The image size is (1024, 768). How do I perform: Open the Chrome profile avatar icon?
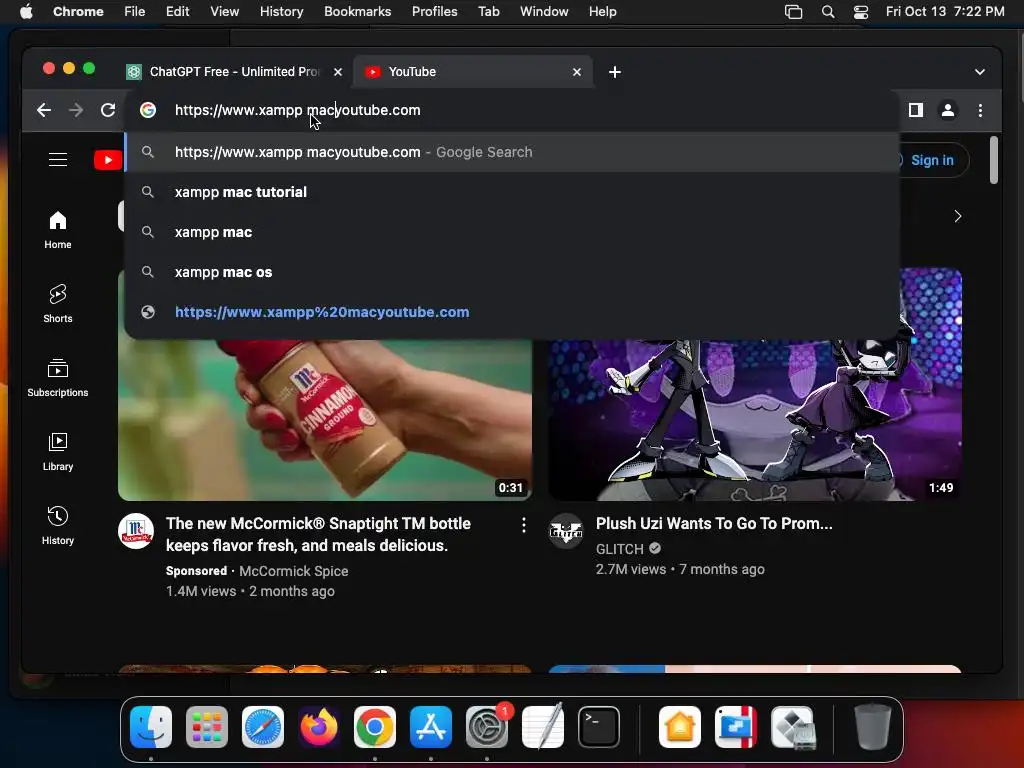[948, 110]
